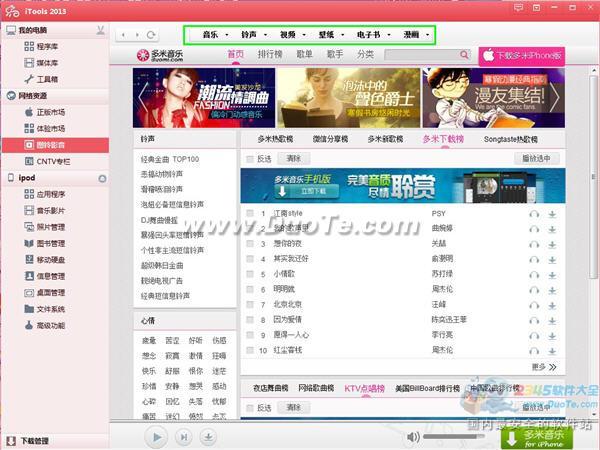Click 清除 button above 江南style
Screen dimensions: 600x450
coord(293,158)
